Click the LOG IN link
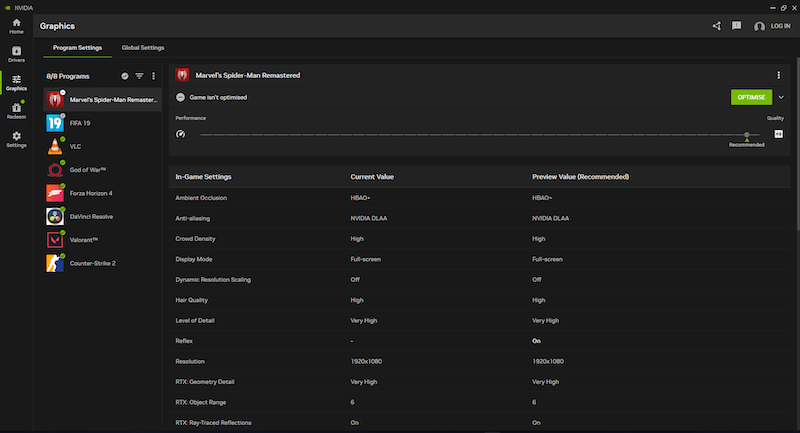This screenshot has height=433, width=800. [781, 26]
